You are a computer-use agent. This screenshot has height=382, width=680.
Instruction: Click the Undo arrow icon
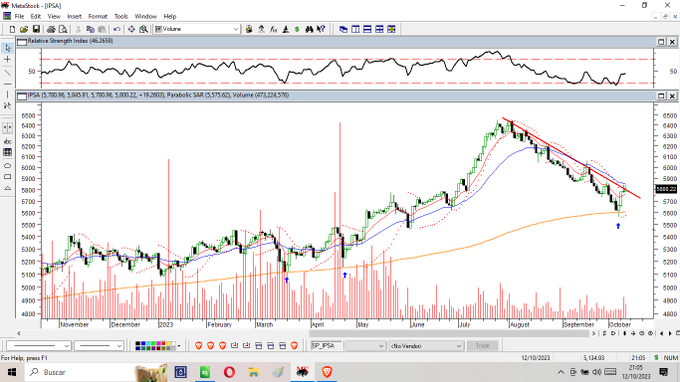[x=117, y=29]
